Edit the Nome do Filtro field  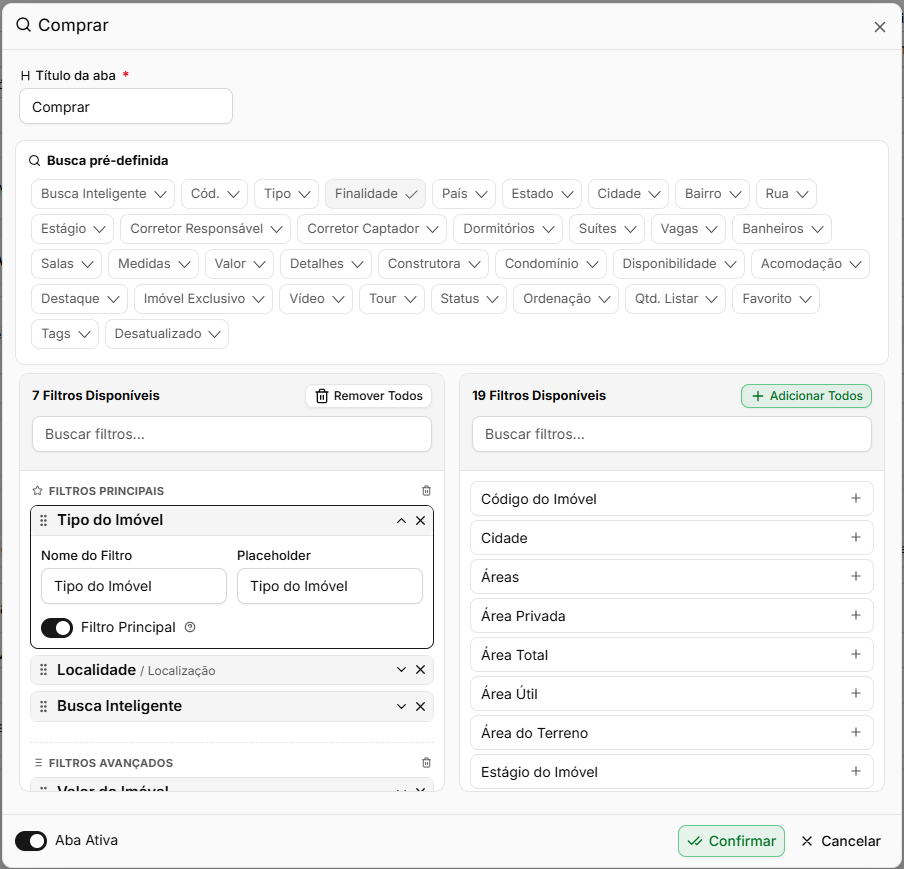[x=134, y=586]
